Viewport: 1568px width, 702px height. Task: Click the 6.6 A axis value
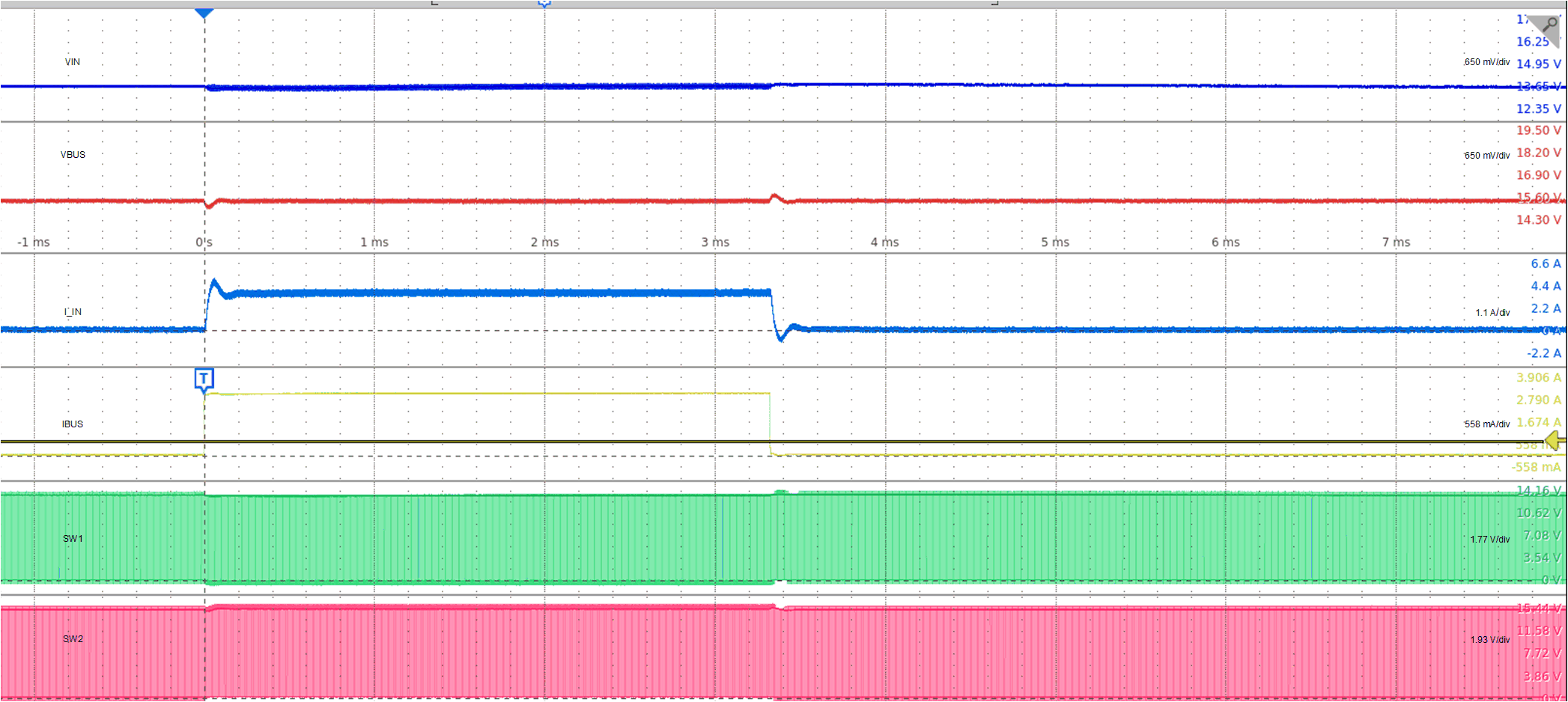click(1546, 264)
